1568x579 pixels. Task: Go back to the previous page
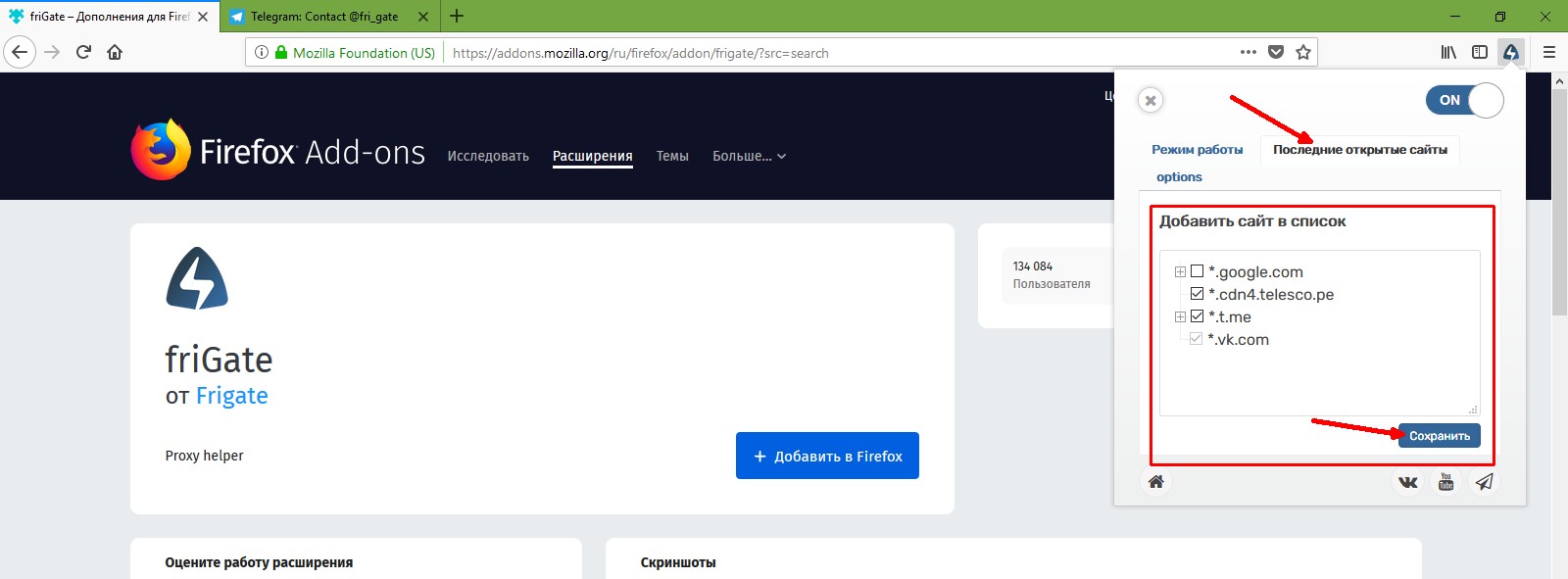(x=20, y=52)
